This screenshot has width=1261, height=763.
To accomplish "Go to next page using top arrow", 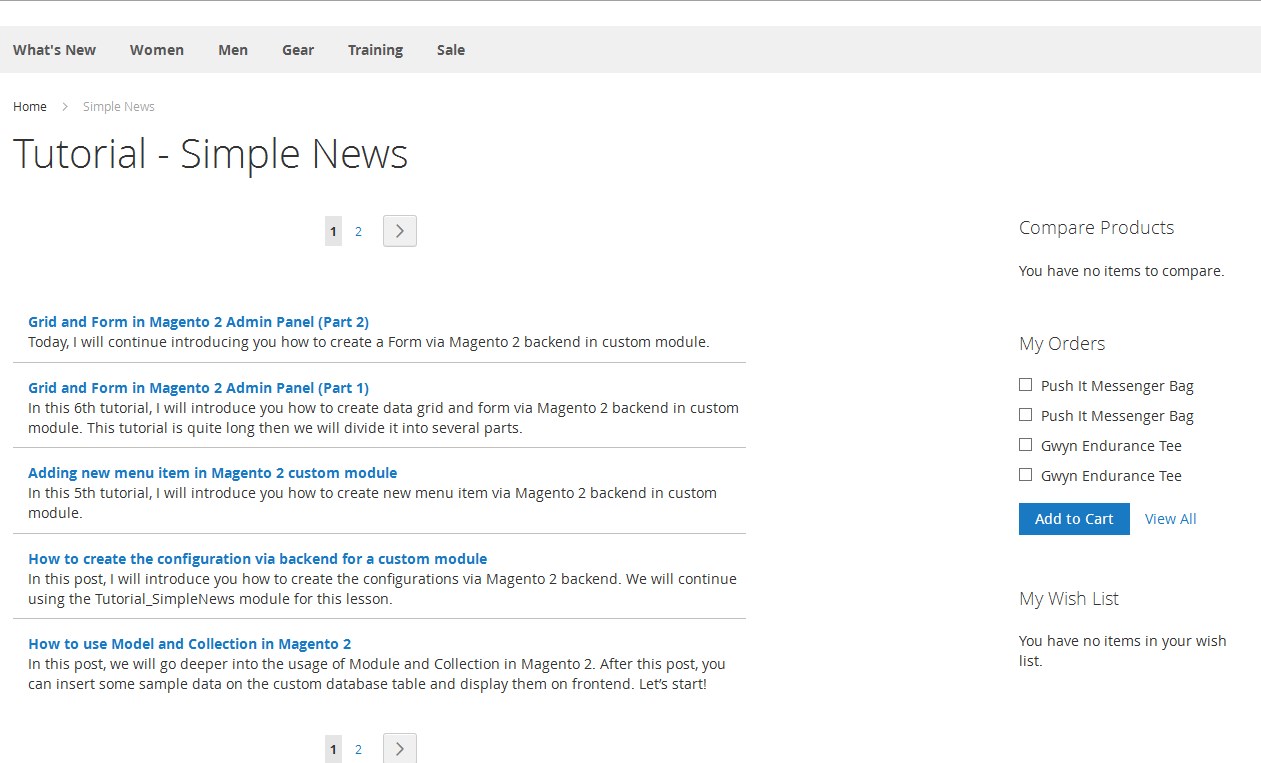I will 399,231.
